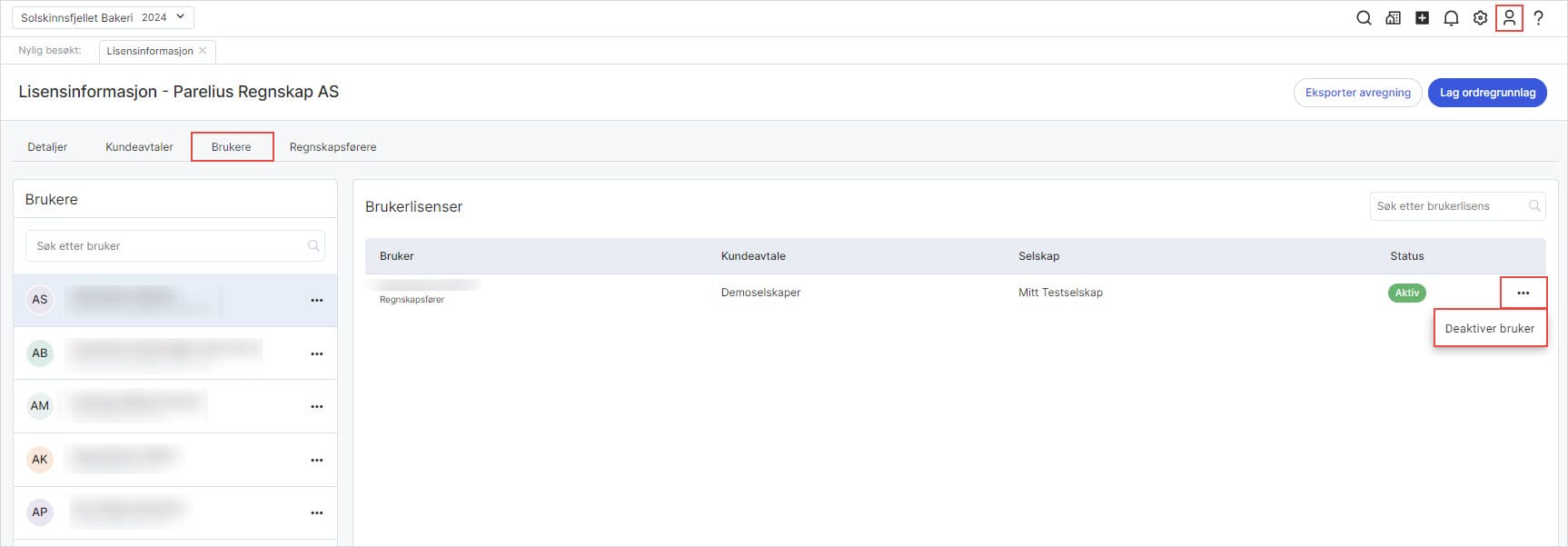This screenshot has height=547, width=1568.
Task: Switch to the Detaljer tab
Action: tap(47, 147)
